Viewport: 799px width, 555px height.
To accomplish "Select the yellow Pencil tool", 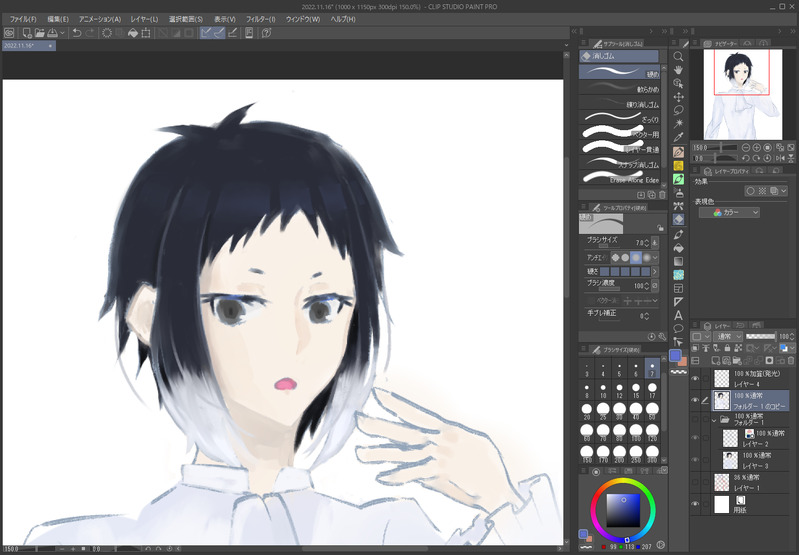I will pos(678,166).
